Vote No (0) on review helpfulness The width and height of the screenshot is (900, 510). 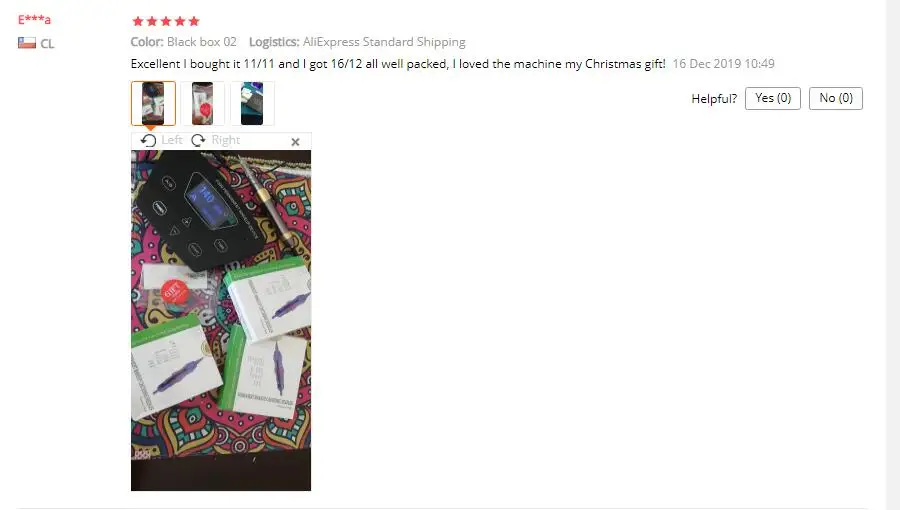836,98
